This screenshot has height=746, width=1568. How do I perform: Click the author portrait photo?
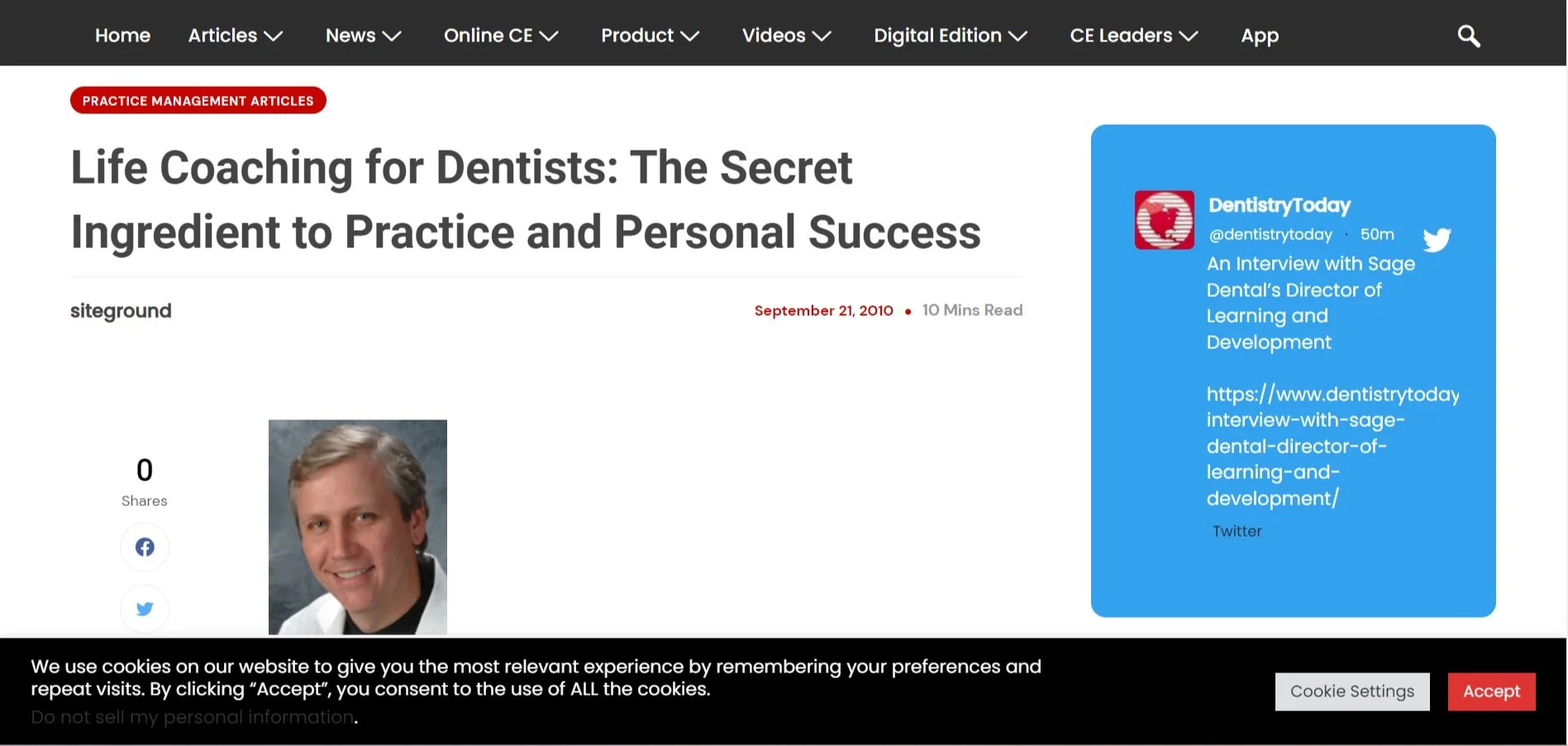pyautogui.click(x=358, y=528)
